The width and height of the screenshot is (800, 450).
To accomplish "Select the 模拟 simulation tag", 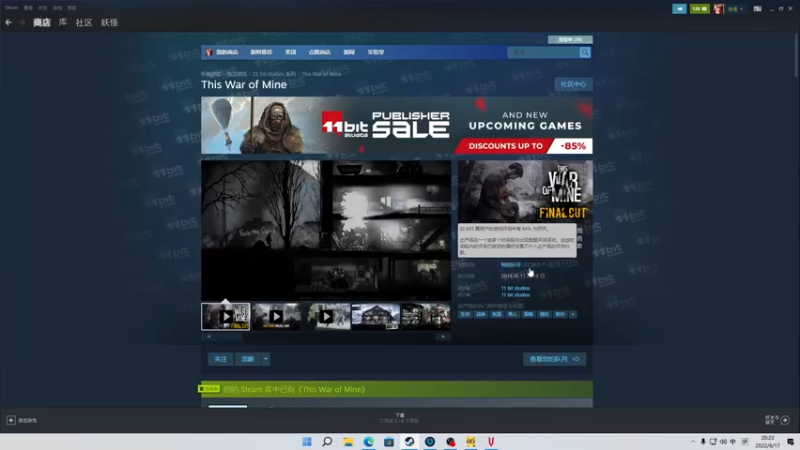I will [x=544, y=314].
